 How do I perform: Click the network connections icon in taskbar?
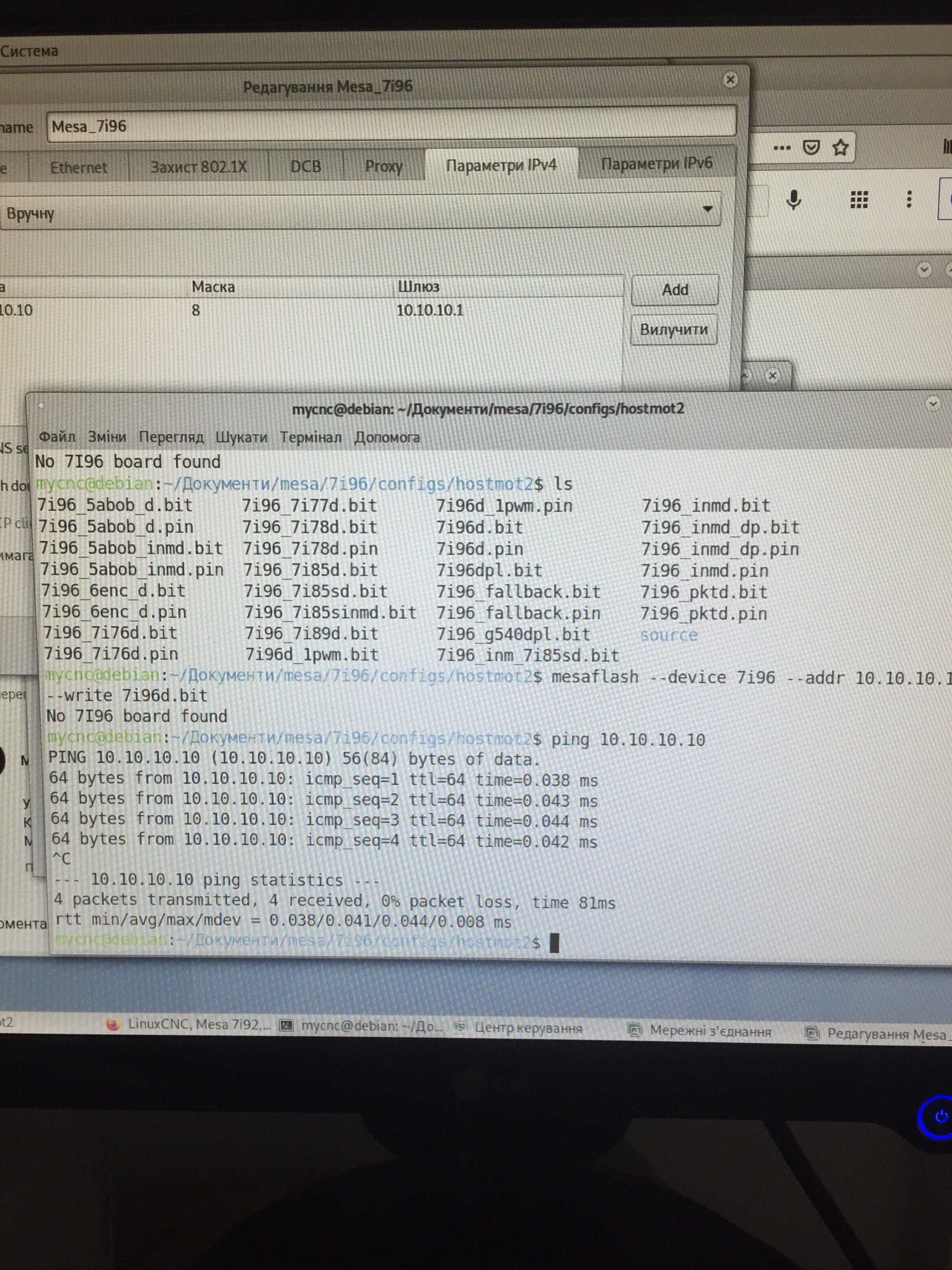[635, 1031]
